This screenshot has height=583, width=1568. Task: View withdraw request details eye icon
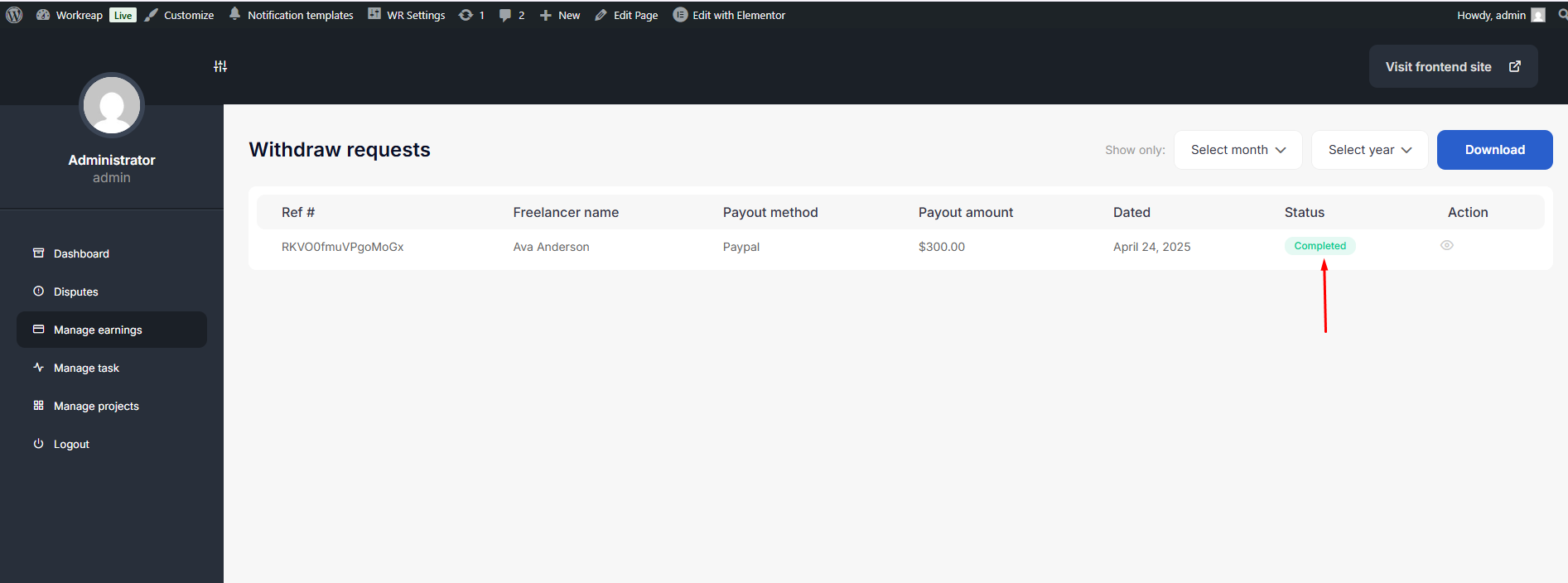coord(1447,245)
